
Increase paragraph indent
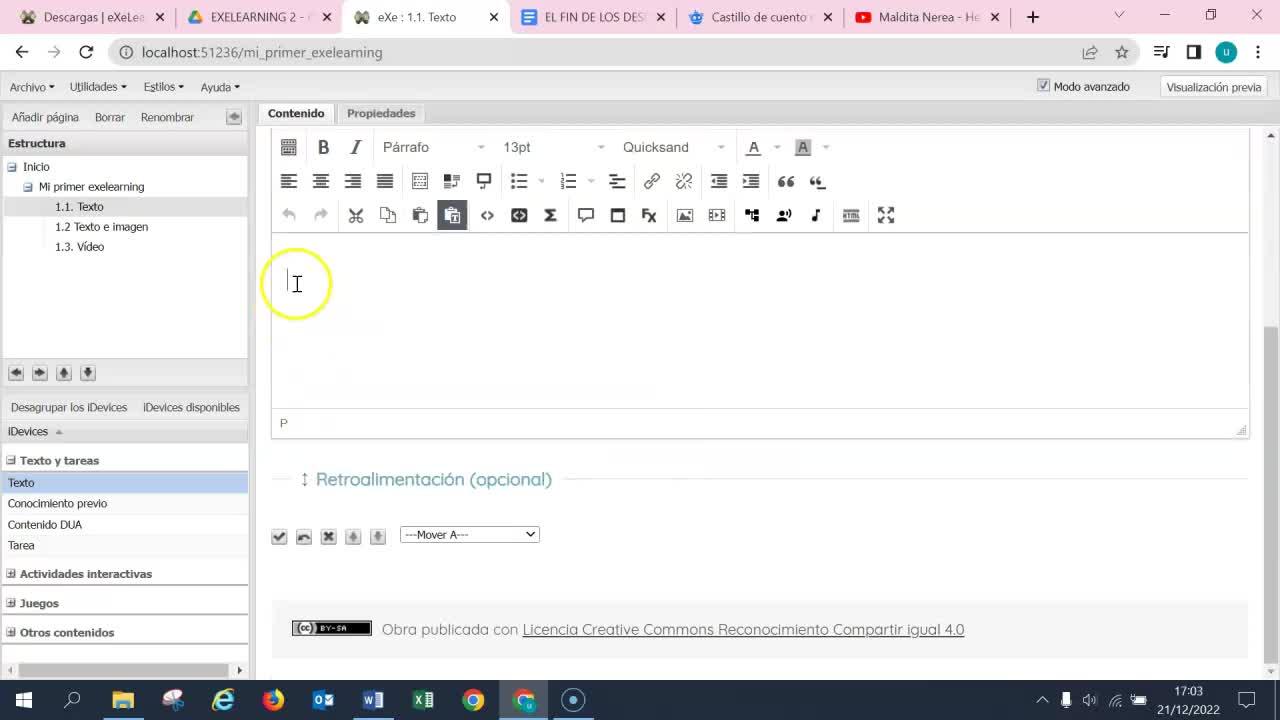(x=751, y=181)
